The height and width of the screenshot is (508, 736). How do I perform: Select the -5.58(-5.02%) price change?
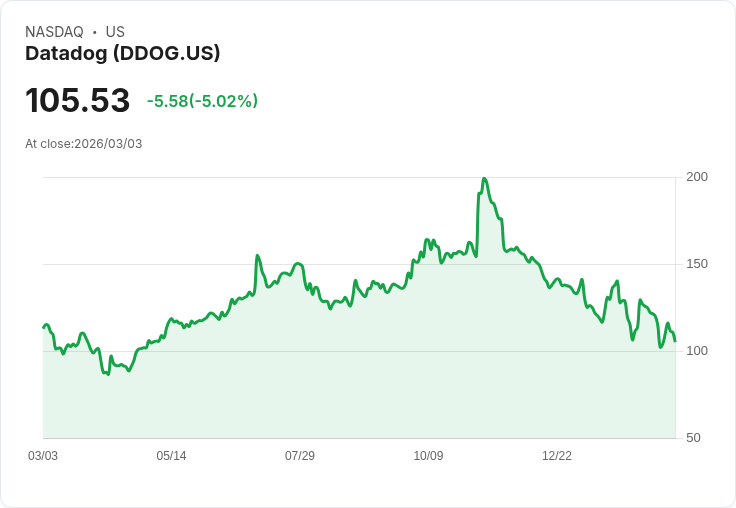coord(202,101)
